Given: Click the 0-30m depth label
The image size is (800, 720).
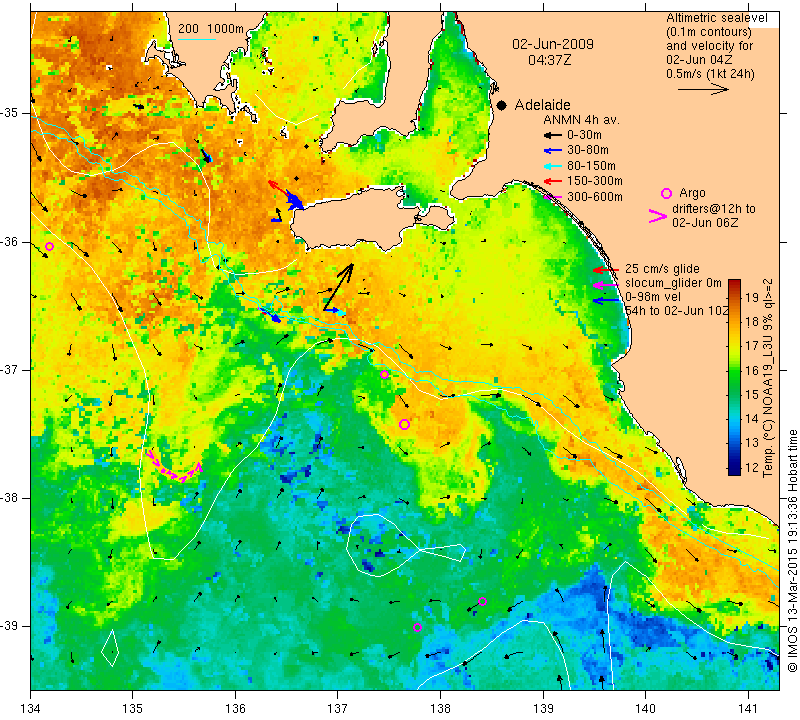Looking at the screenshot, I should [584, 135].
